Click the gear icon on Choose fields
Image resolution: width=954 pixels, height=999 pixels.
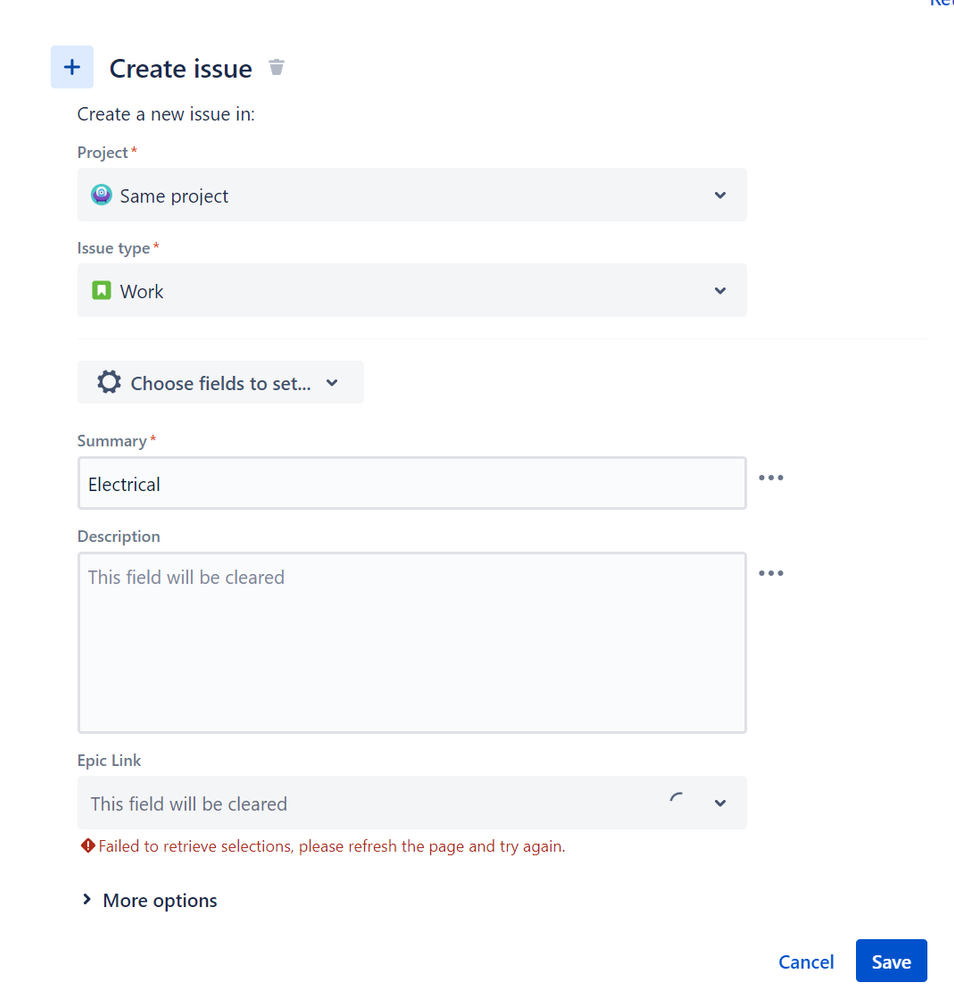[x=109, y=383]
